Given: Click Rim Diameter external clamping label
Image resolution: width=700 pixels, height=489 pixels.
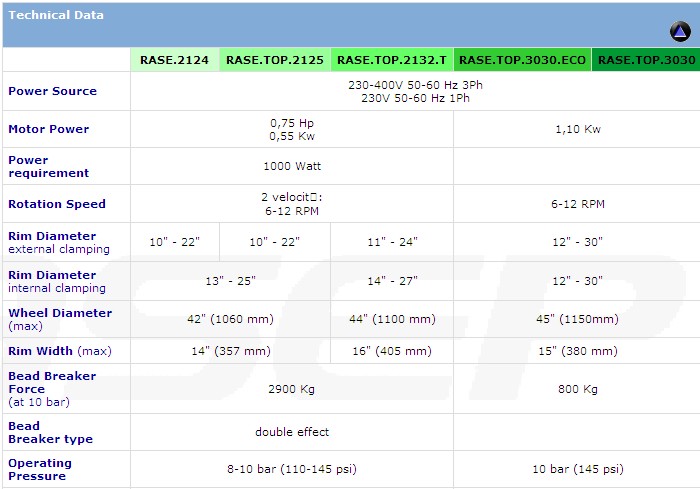Looking at the screenshot, I should point(59,242).
